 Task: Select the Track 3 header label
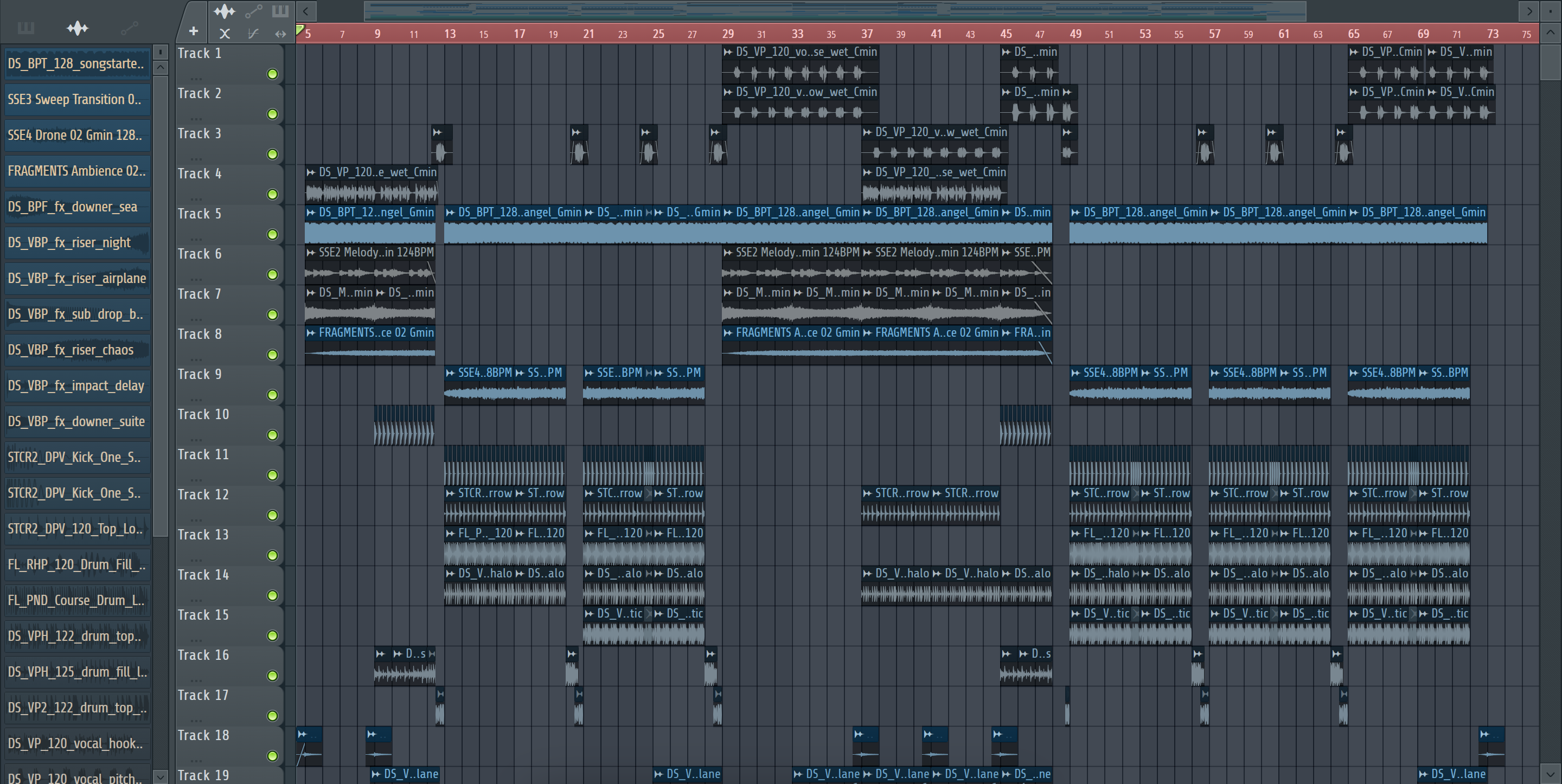(200, 133)
